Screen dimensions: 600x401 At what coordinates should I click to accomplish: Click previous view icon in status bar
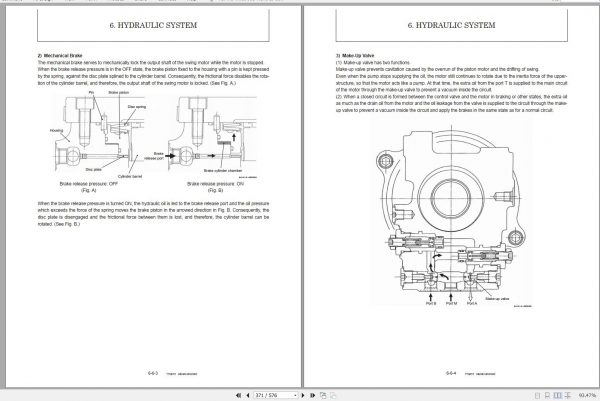tap(323, 395)
